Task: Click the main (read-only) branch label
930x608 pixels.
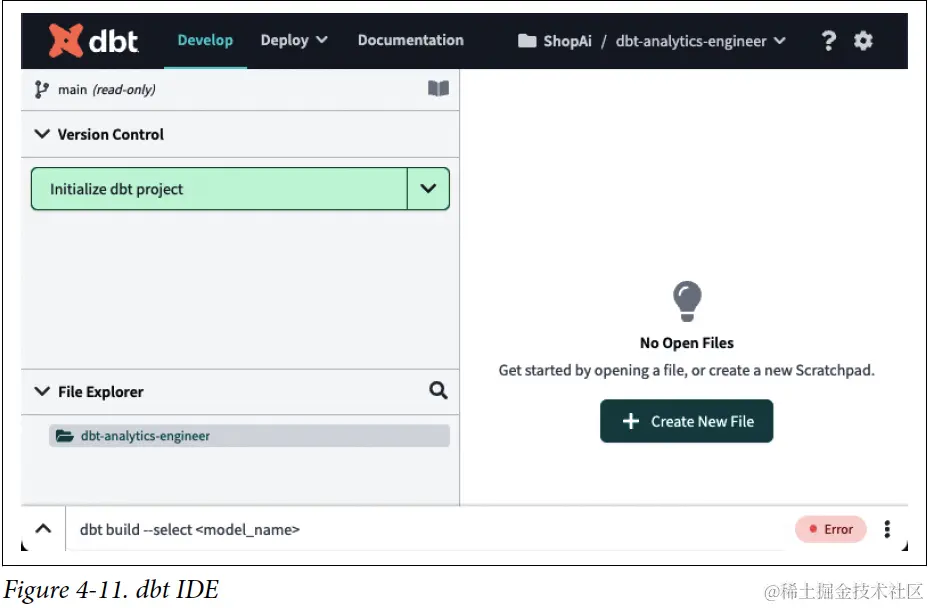Action: tap(107, 90)
